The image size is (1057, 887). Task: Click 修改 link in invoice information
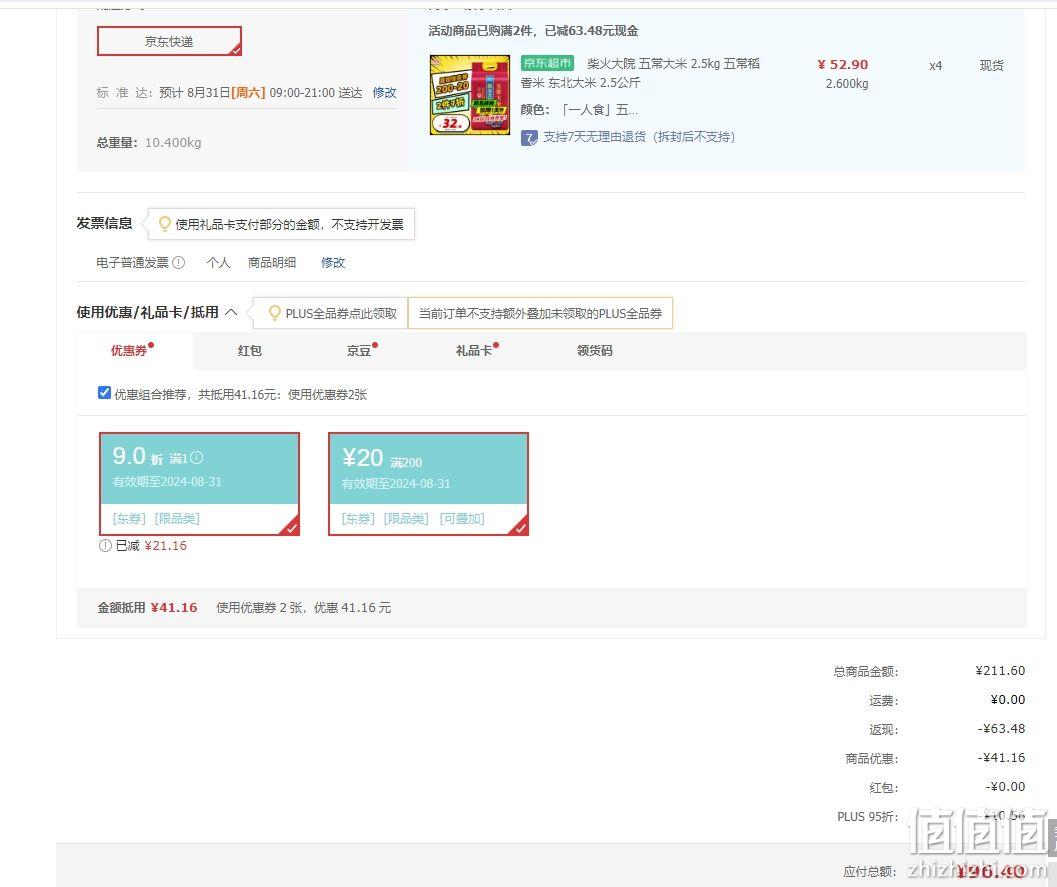(x=333, y=263)
